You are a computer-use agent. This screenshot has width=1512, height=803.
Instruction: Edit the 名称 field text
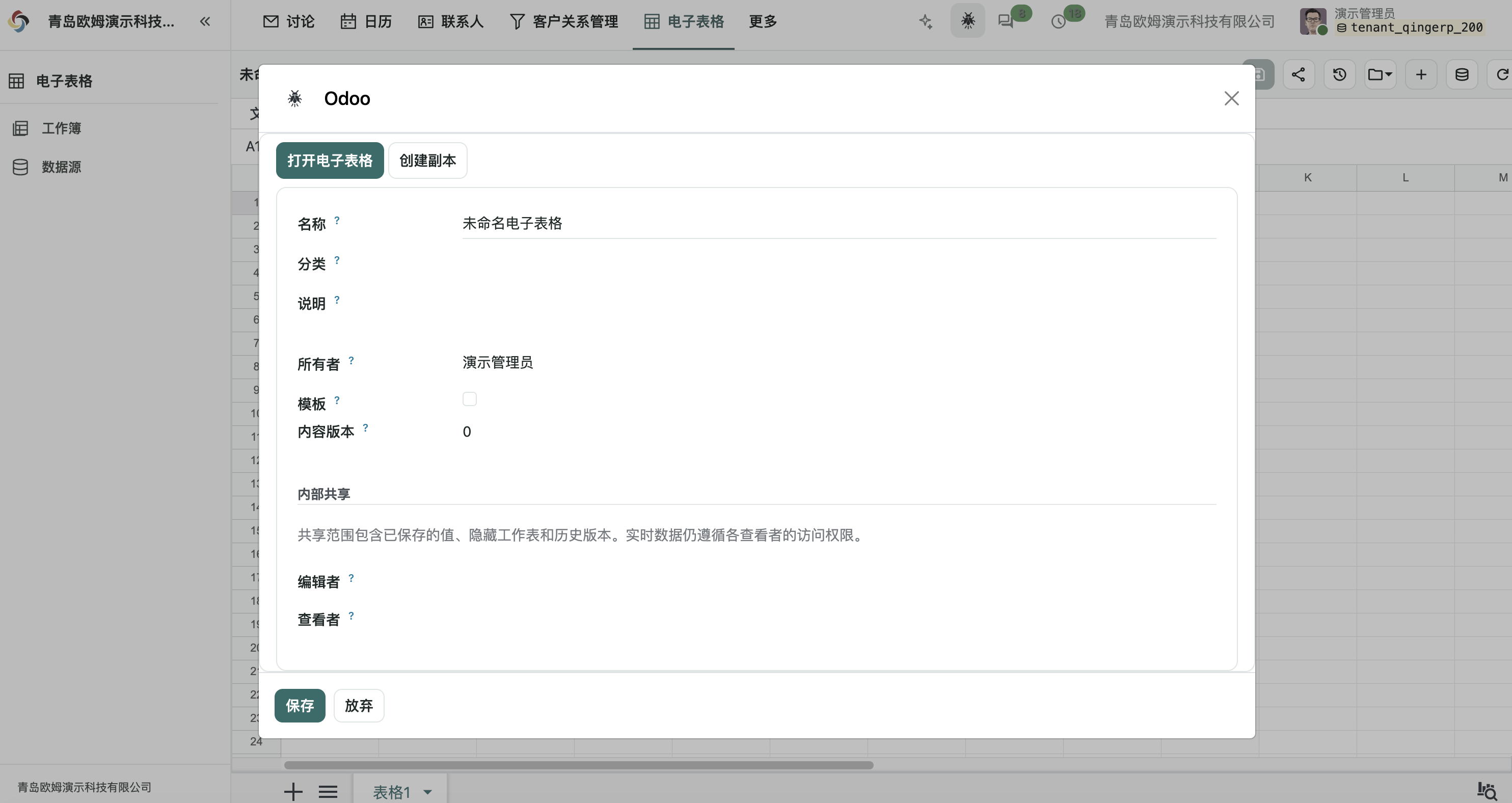pos(839,224)
